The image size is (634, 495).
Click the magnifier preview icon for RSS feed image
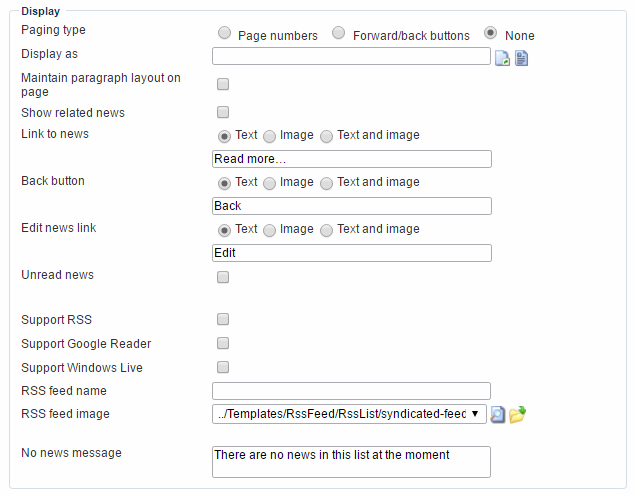point(498,414)
